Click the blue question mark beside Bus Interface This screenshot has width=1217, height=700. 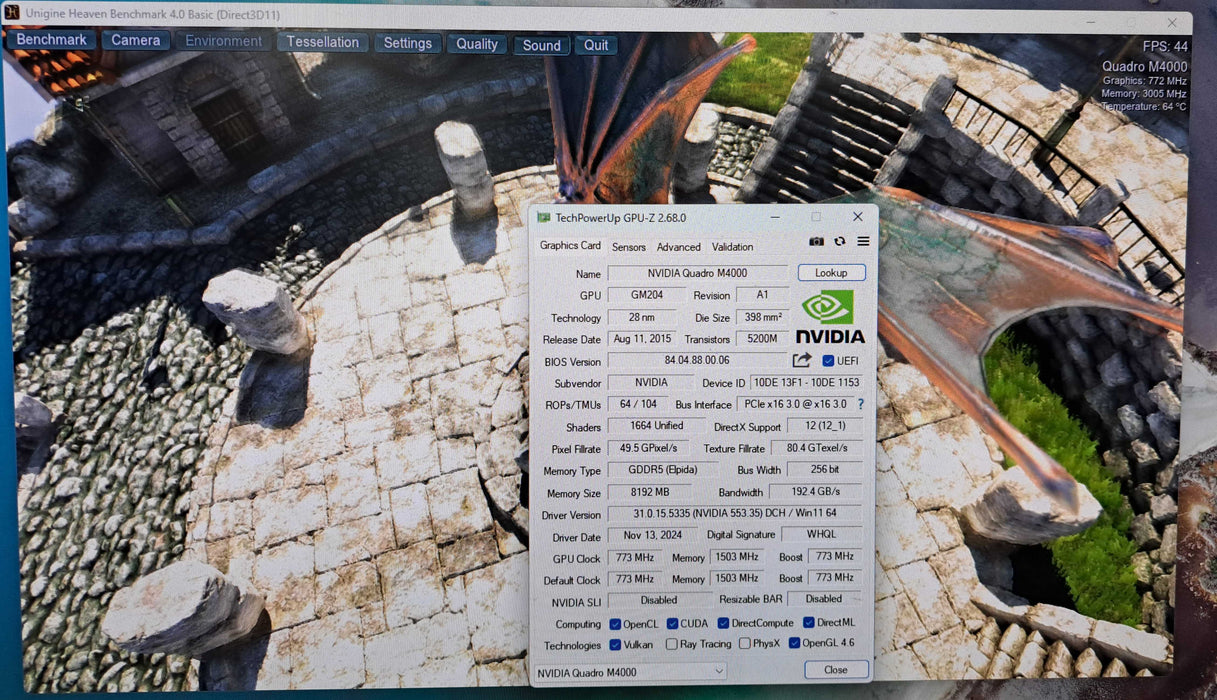coord(860,404)
